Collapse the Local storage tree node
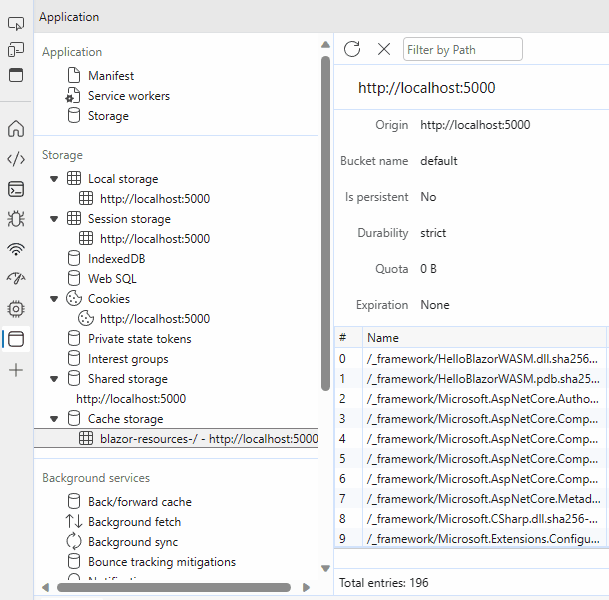 coord(54,179)
